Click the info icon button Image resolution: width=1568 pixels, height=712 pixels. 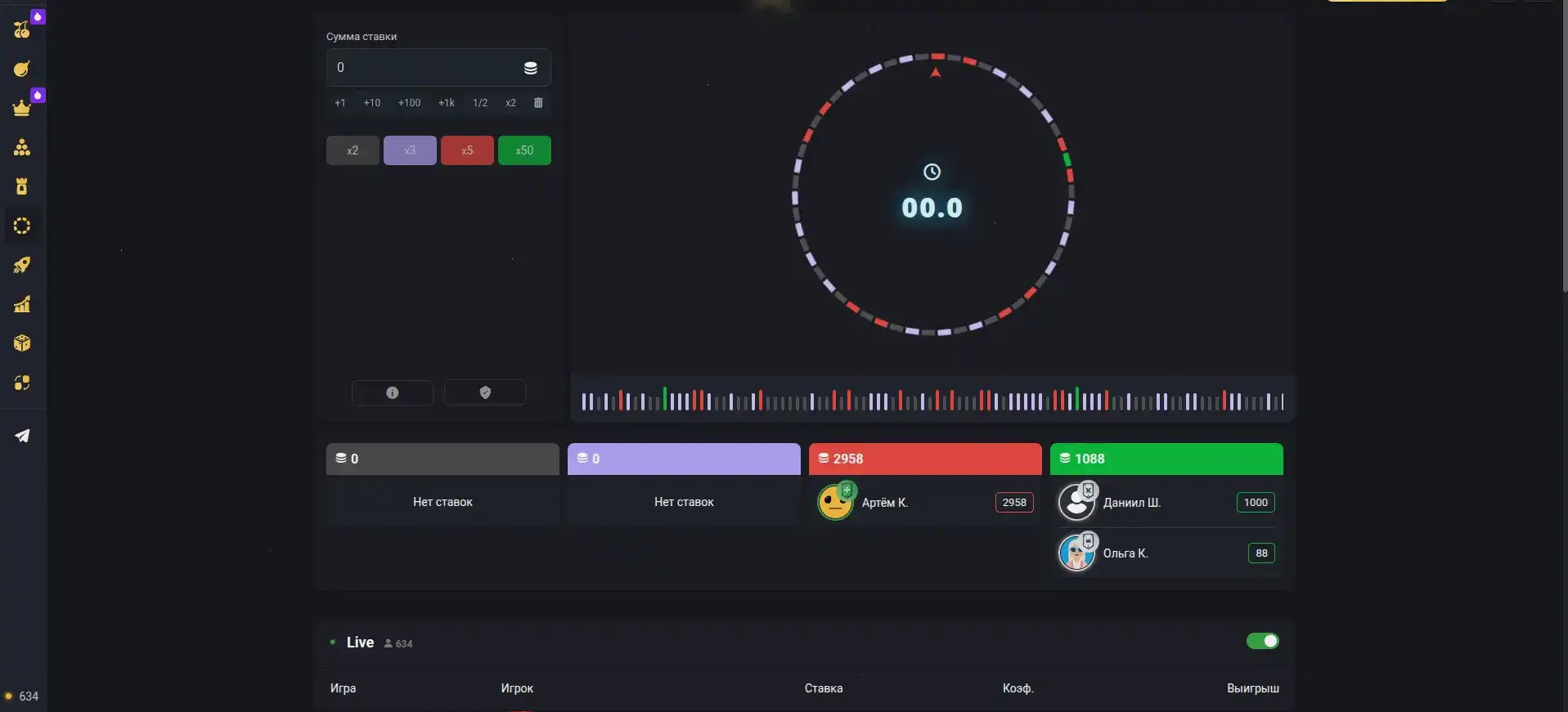393,392
